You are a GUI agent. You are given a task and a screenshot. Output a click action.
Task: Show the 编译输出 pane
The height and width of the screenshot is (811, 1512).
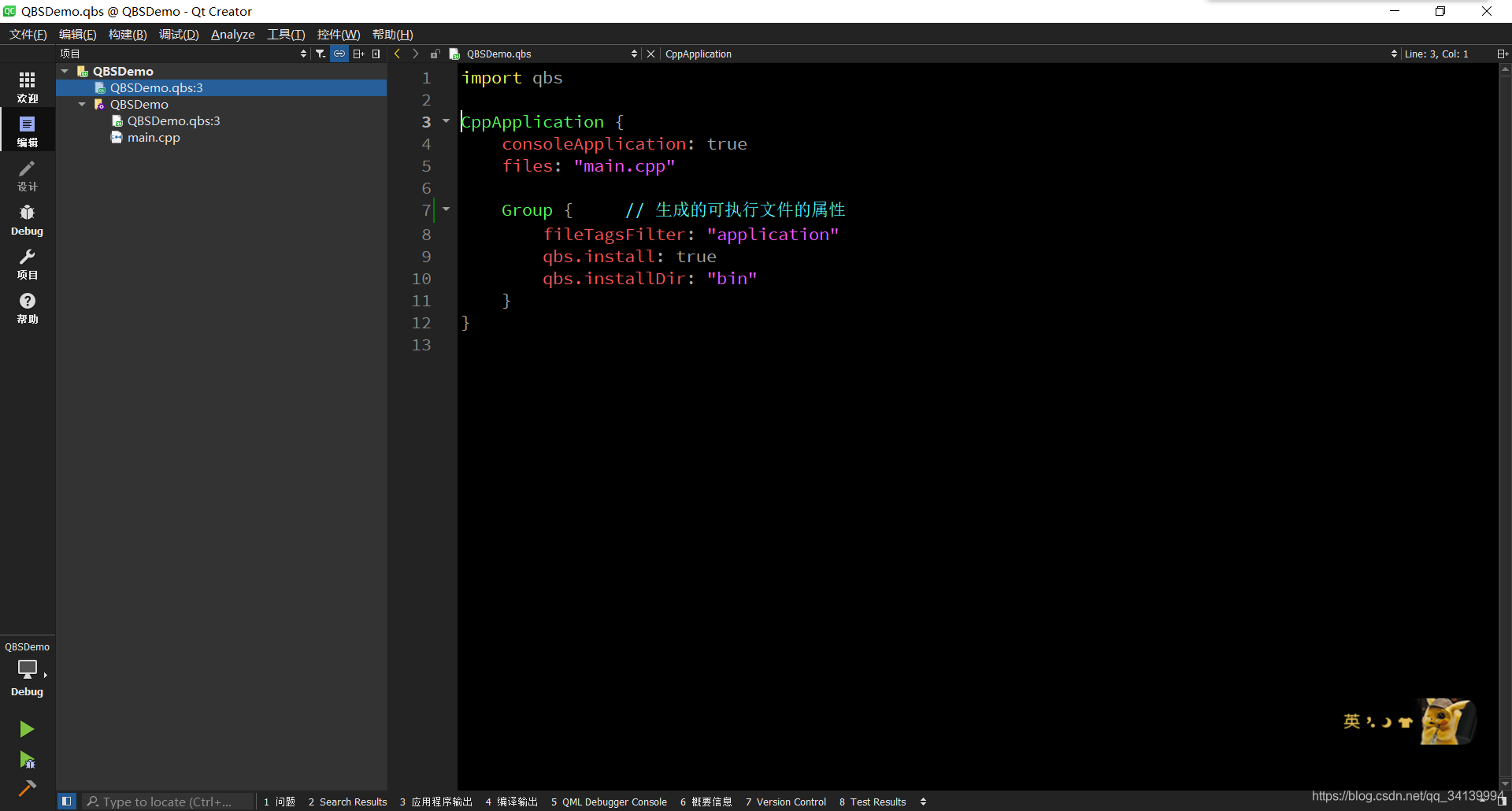click(512, 802)
